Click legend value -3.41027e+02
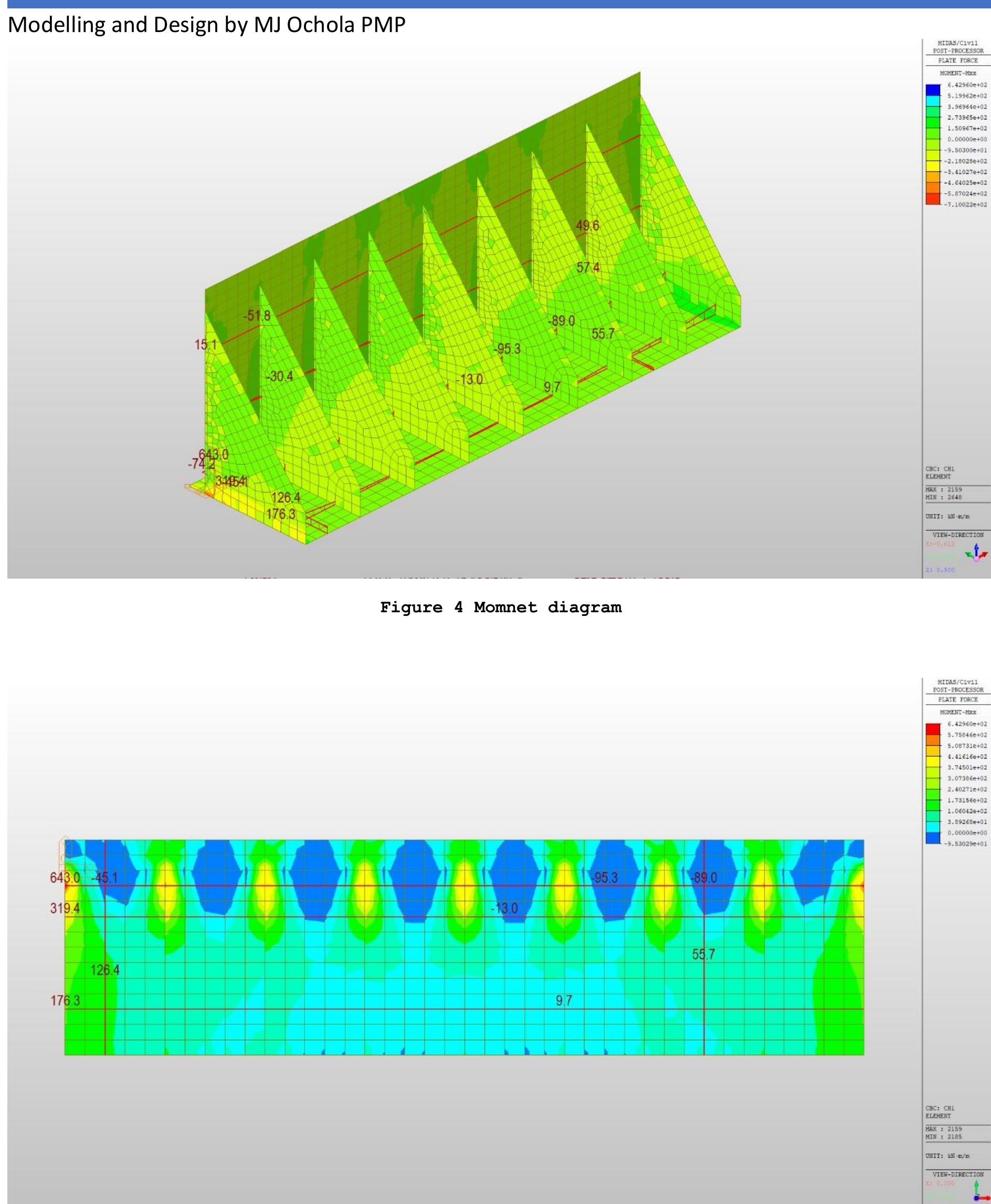The height and width of the screenshot is (1204, 991). pos(965,172)
